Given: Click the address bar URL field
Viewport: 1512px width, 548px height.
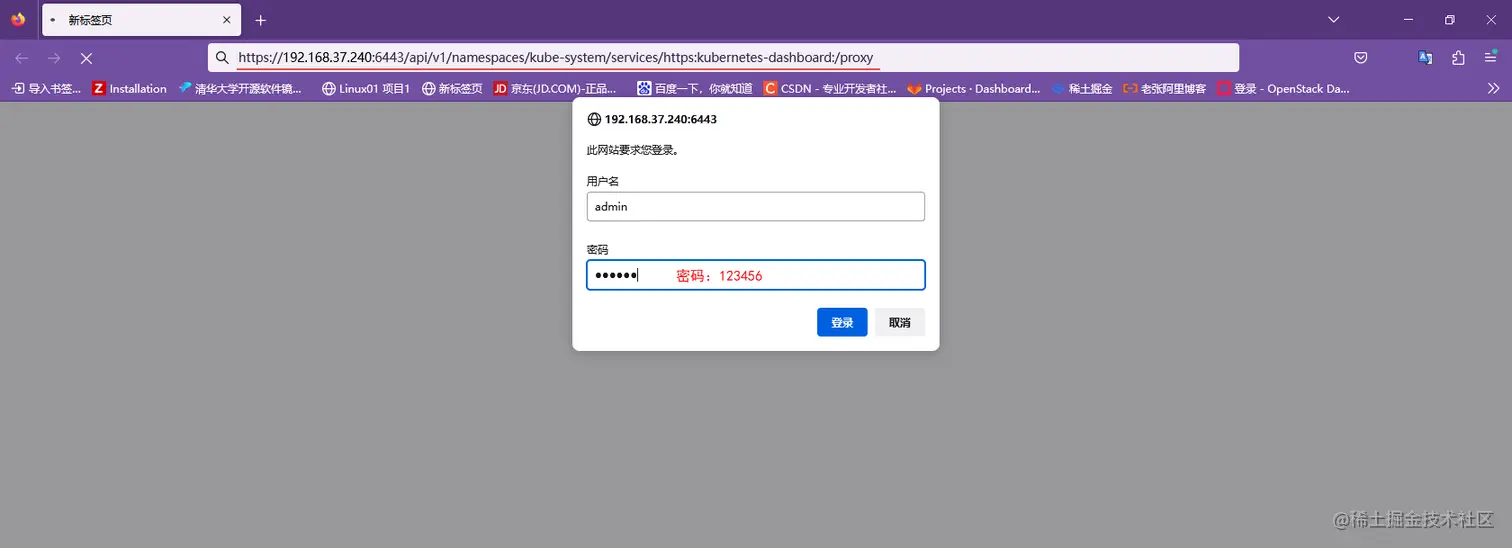Looking at the screenshot, I should click(723, 58).
